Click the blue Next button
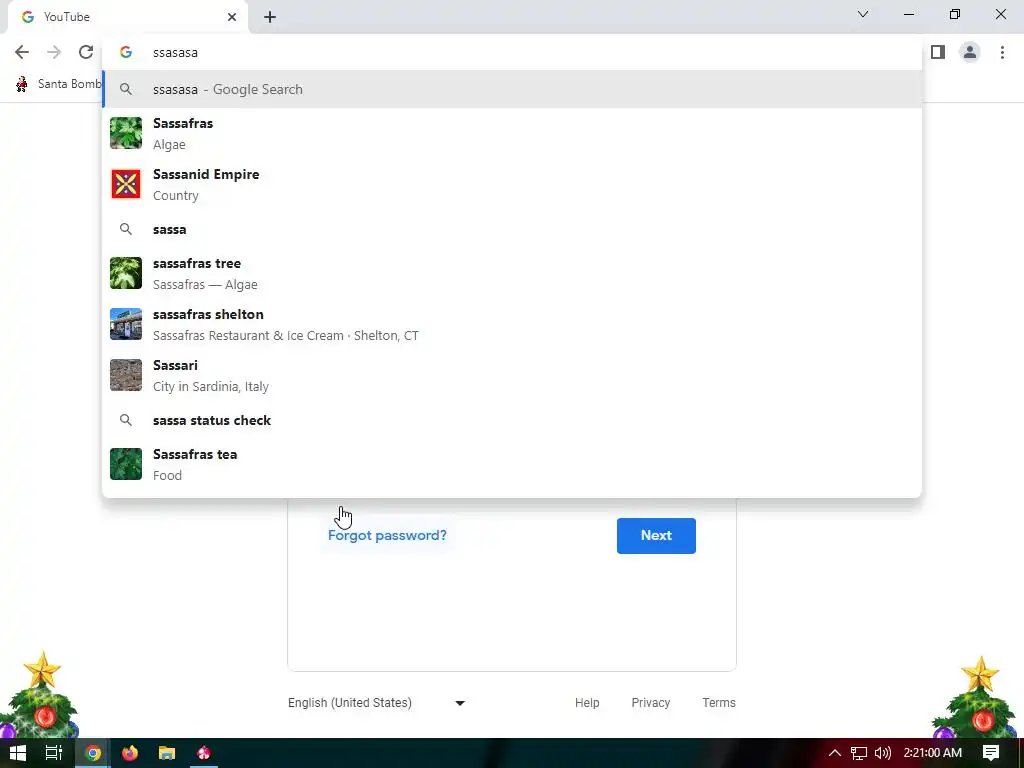Screen dimensions: 1024x768 (x=656, y=536)
